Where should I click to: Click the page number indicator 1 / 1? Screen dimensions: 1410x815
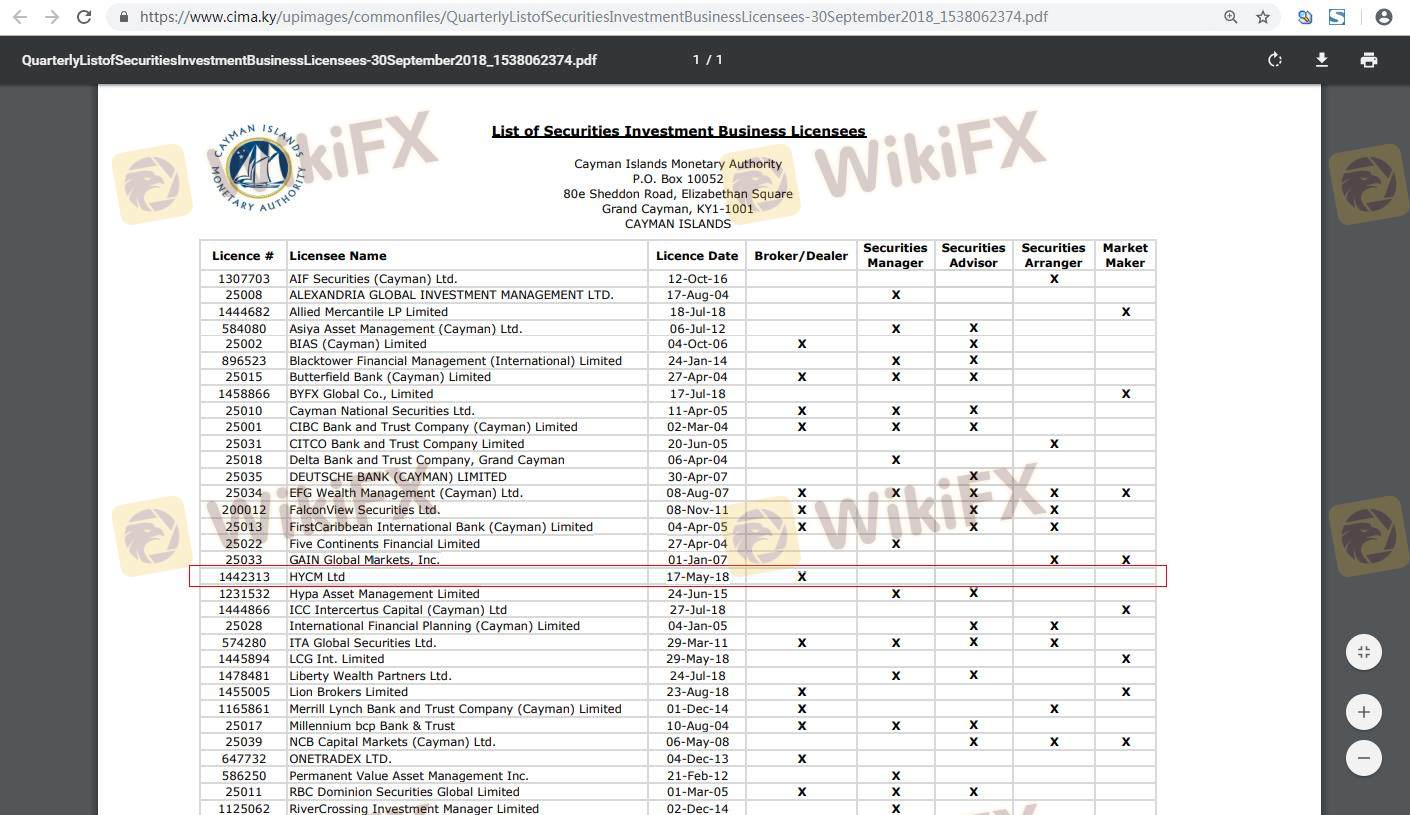click(708, 60)
